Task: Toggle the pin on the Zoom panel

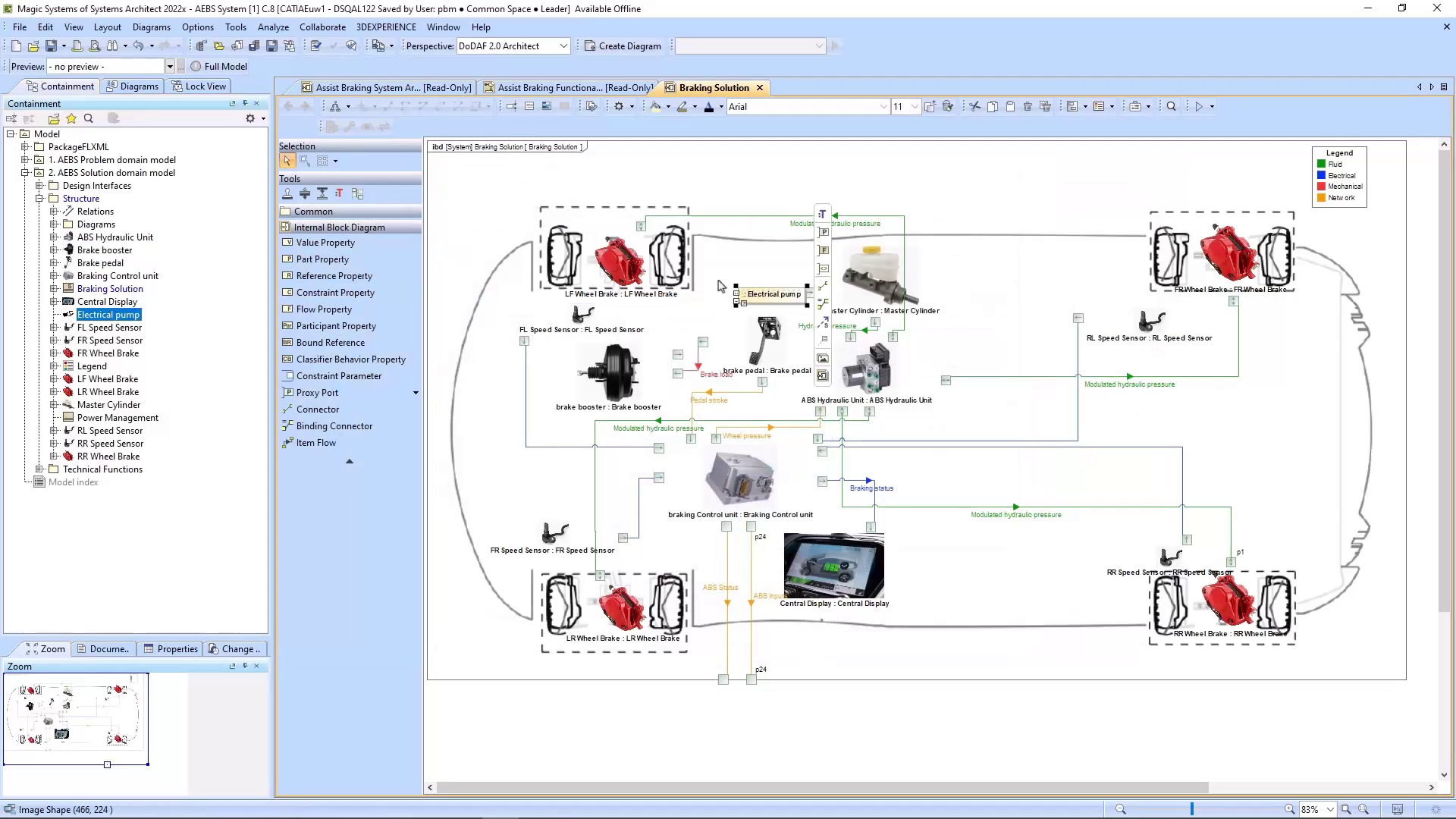Action: (x=244, y=666)
